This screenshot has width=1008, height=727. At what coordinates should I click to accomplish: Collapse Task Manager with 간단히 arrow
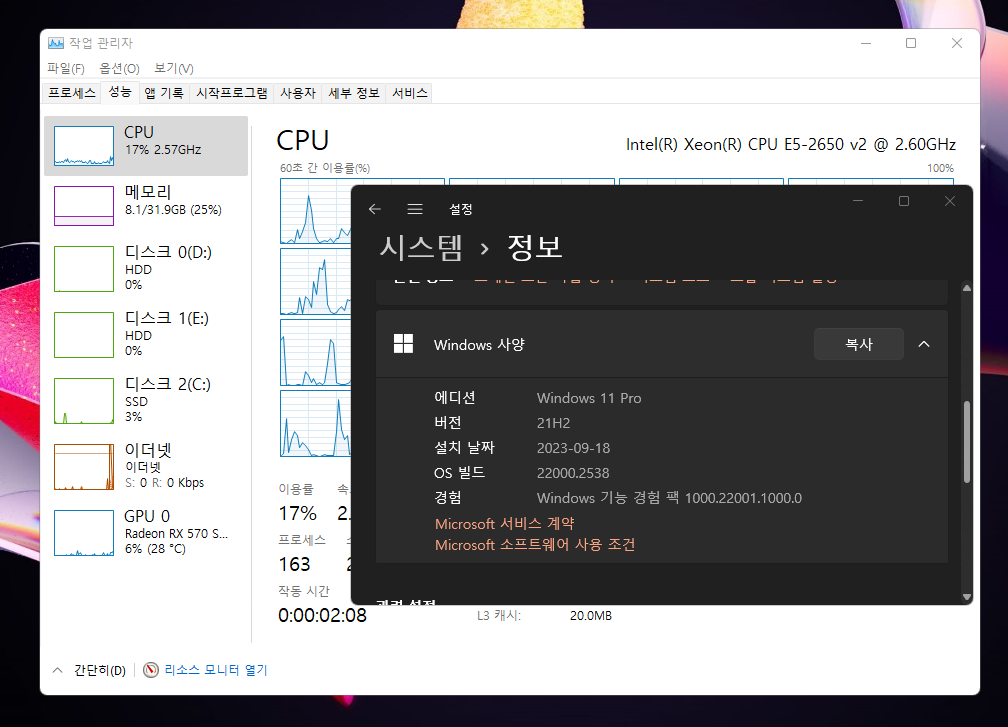[x=57, y=670]
